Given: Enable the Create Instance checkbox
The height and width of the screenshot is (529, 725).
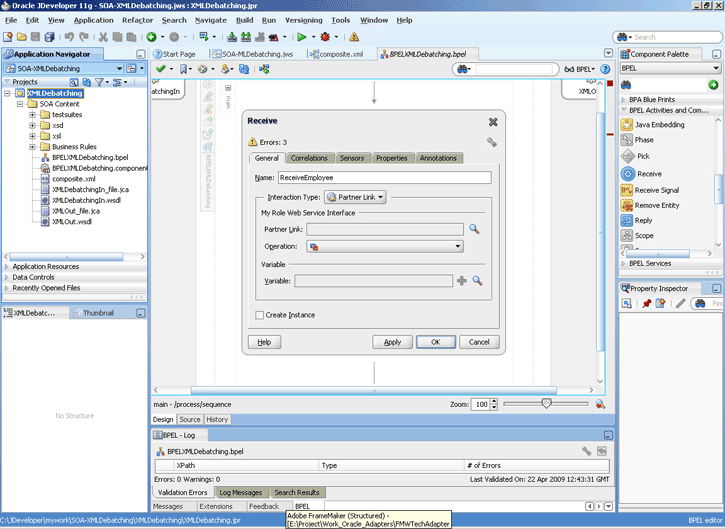Looking at the screenshot, I should tap(259, 315).
